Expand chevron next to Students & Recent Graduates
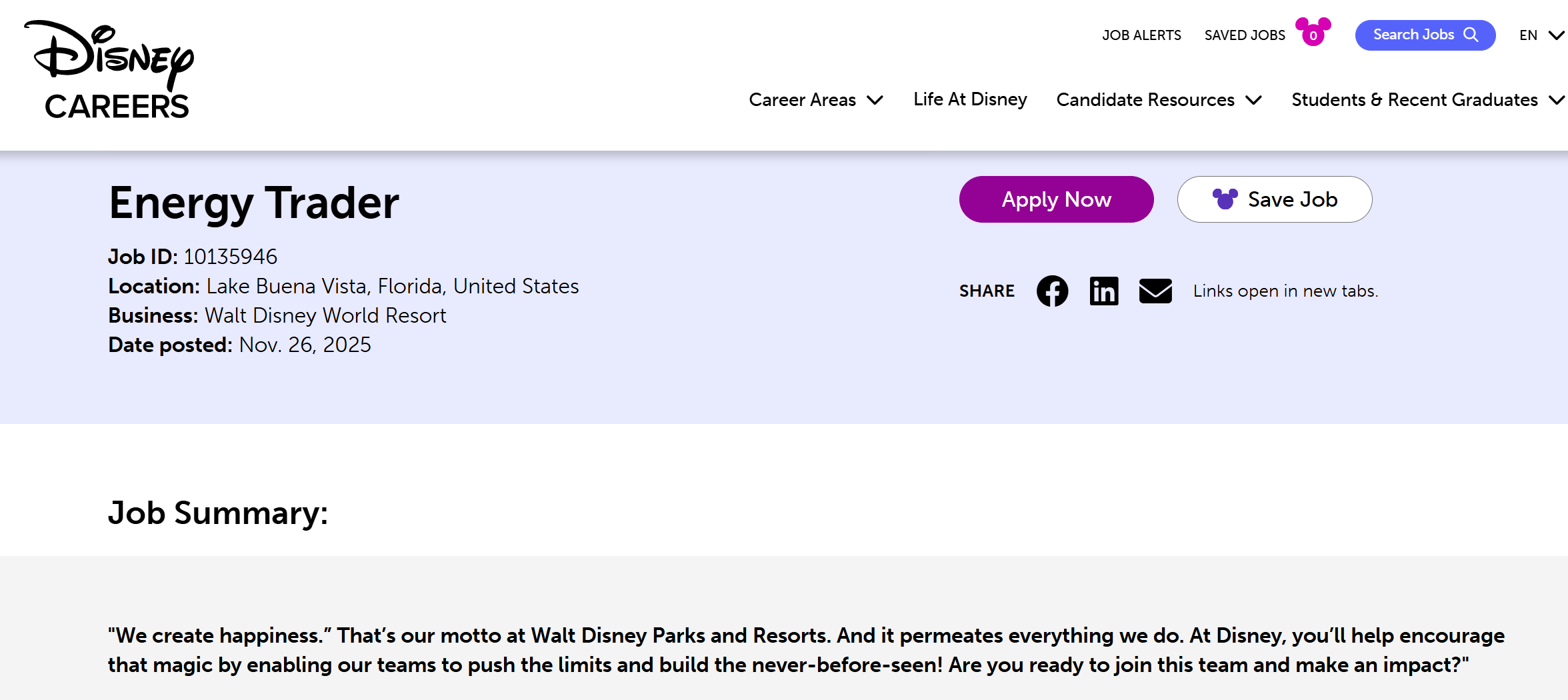1568x700 pixels. click(1556, 100)
